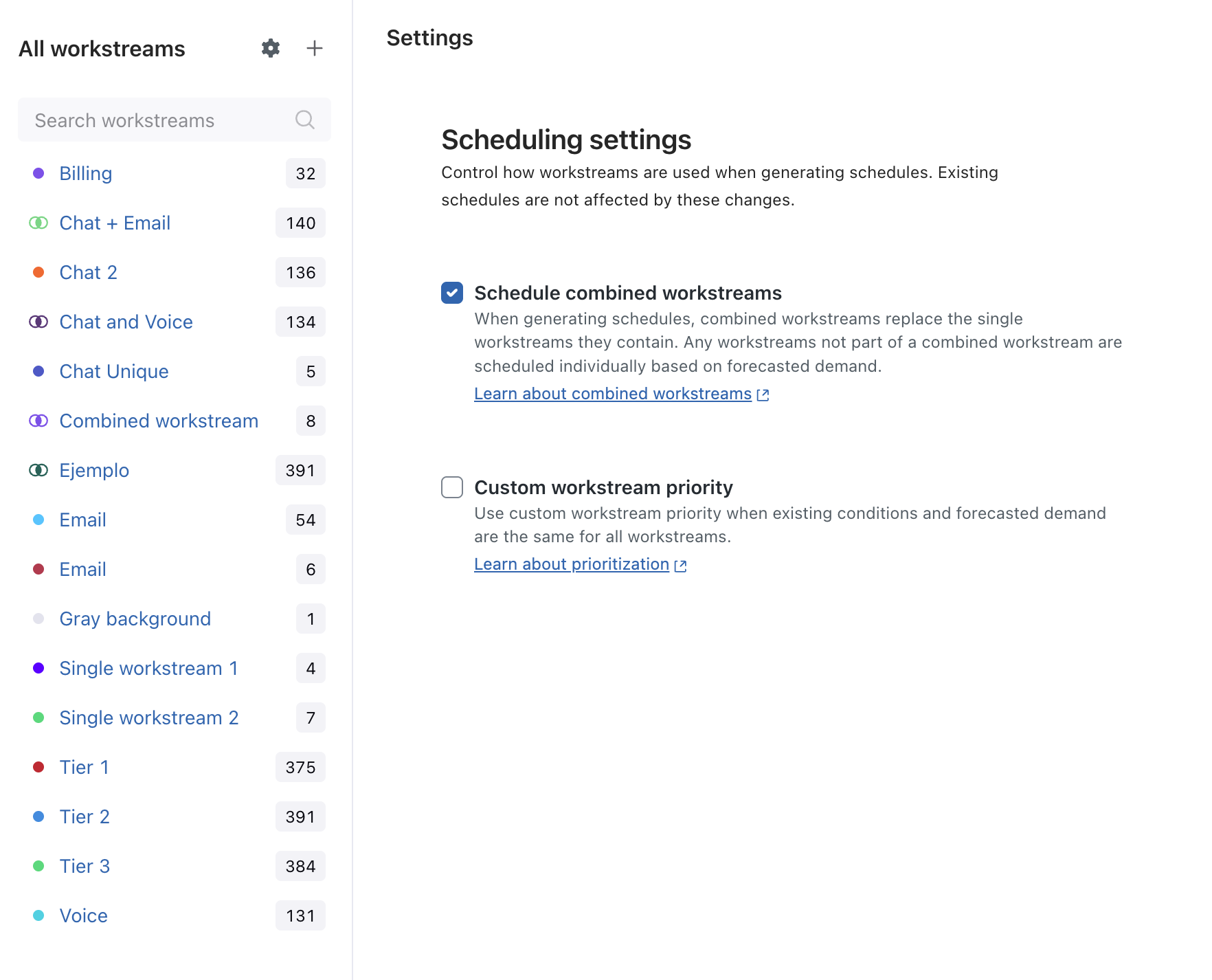This screenshot has height=980, width=1212.
Task: Click the Tier 3 count badge 384
Action: (300, 866)
